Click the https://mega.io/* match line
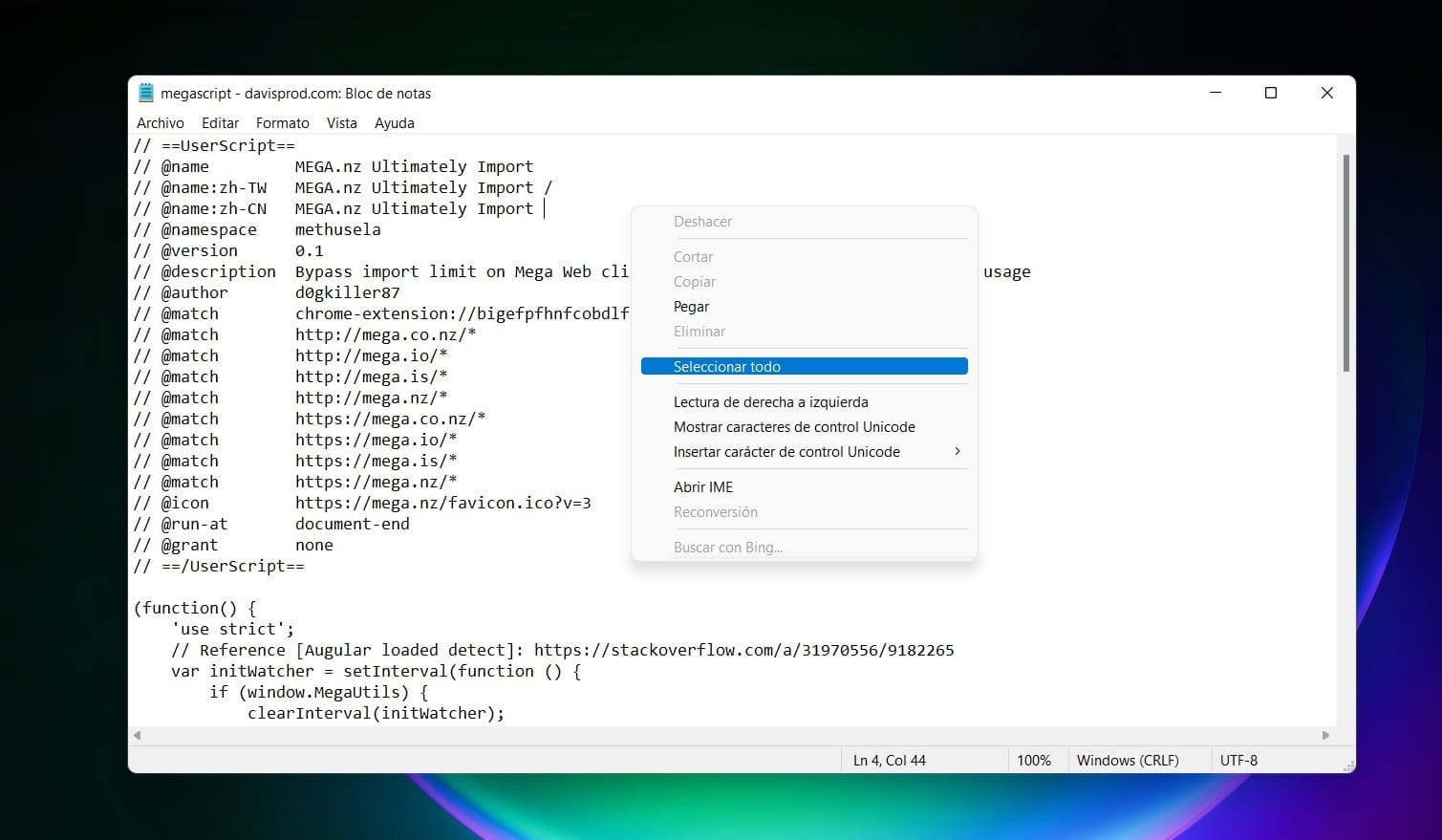This screenshot has width=1442, height=840. [295, 441]
